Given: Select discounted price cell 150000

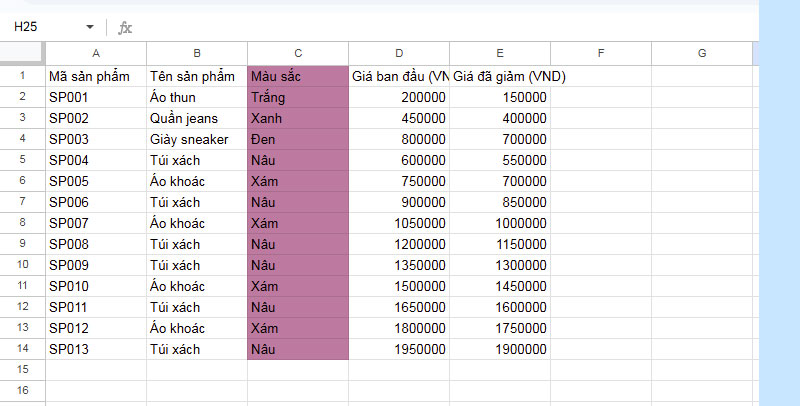Looking at the screenshot, I should 500,97.
